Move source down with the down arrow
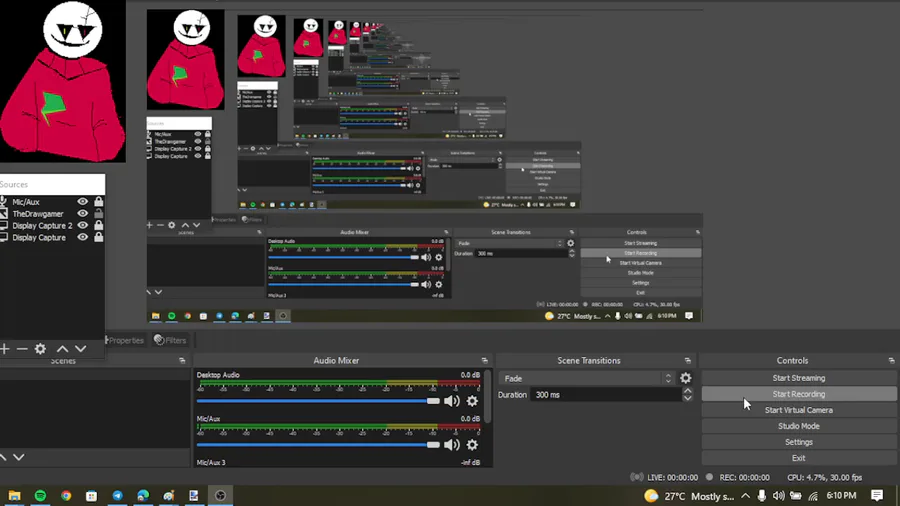This screenshot has width=900, height=506. point(81,349)
